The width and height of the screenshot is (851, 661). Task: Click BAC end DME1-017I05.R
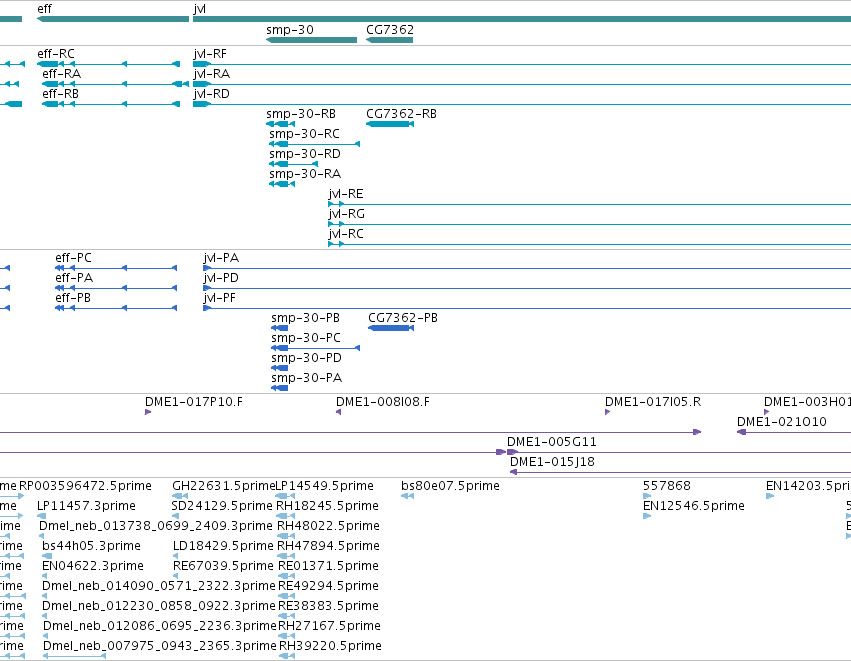pyautogui.click(x=608, y=412)
